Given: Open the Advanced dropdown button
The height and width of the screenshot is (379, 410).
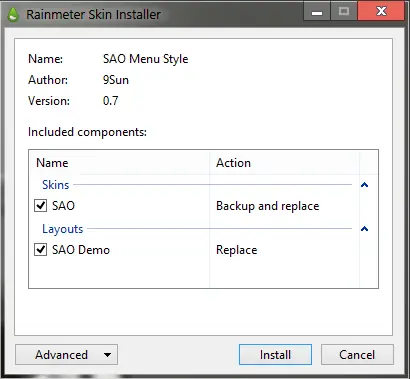Looking at the screenshot, I should [x=66, y=355].
